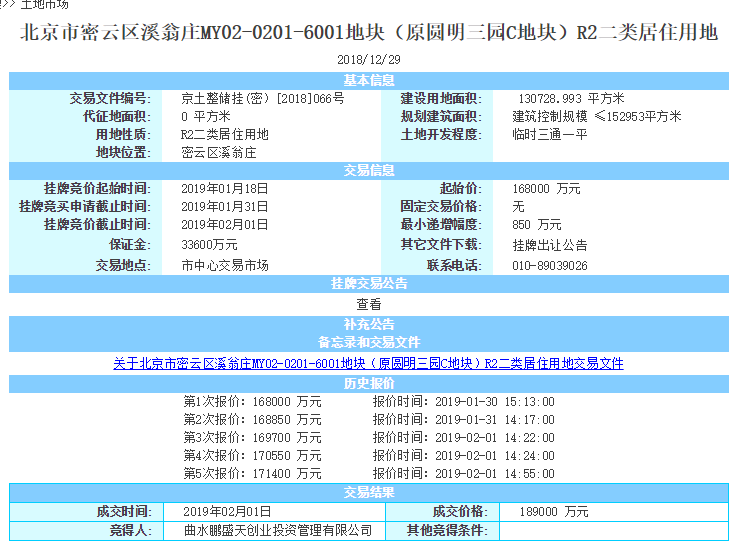This screenshot has height=553, width=756.
Task: Click the location value 密云区溪翁庄
Action: tap(218, 153)
